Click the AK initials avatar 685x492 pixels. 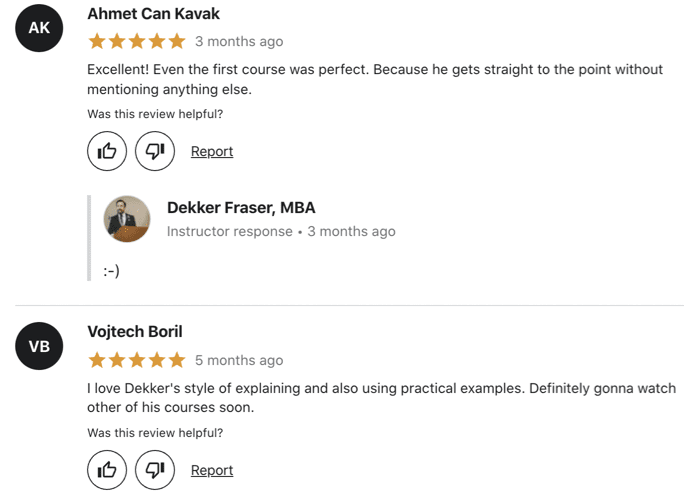pos(39,28)
